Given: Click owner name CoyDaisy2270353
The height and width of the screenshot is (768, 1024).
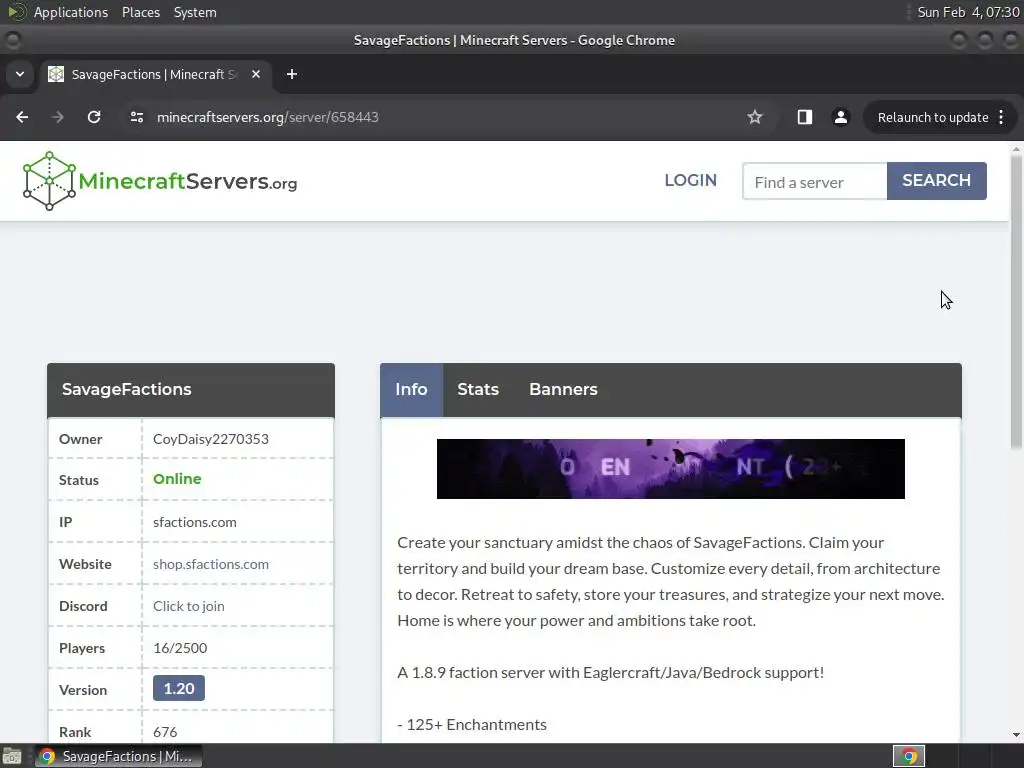Looking at the screenshot, I should point(210,439).
